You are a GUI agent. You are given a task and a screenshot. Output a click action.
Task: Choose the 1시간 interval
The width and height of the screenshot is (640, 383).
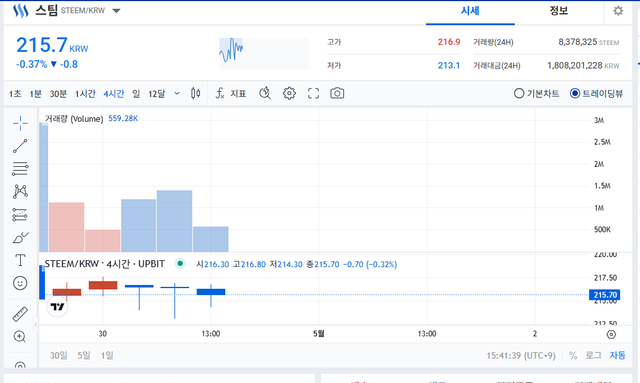point(85,94)
